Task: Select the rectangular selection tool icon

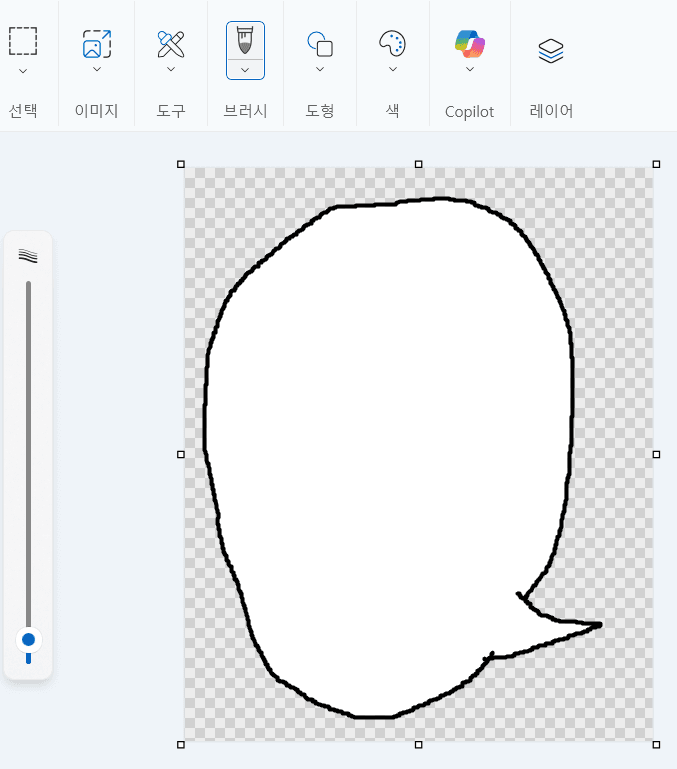Action: (x=23, y=41)
